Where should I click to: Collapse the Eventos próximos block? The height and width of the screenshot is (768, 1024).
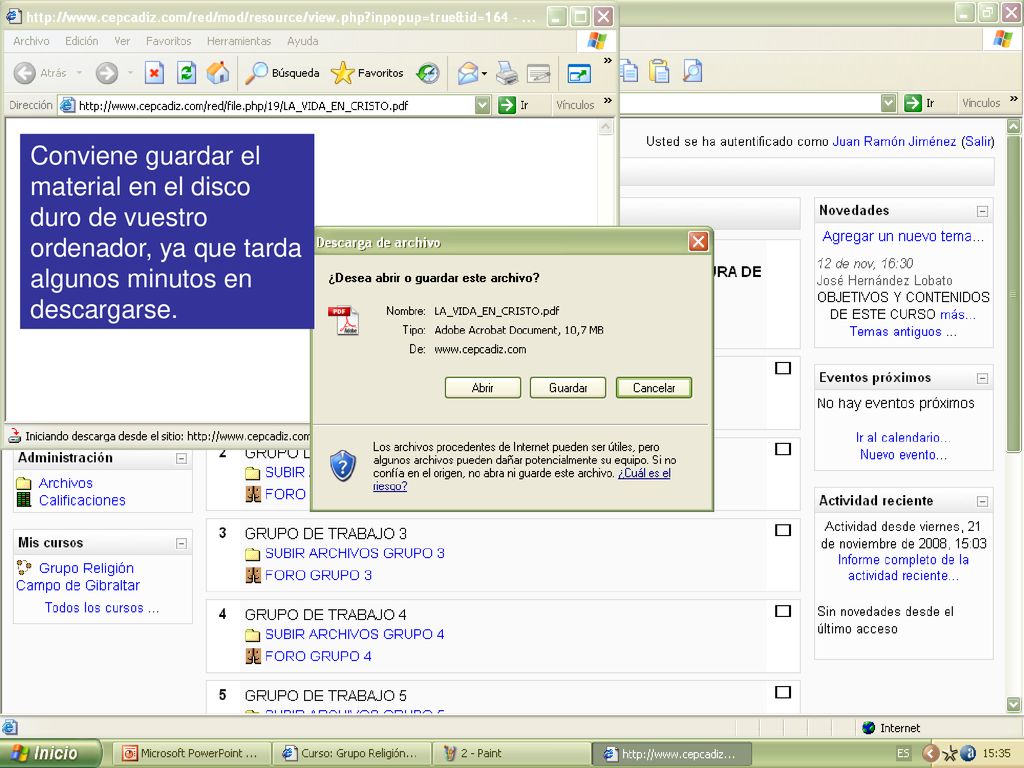point(982,379)
